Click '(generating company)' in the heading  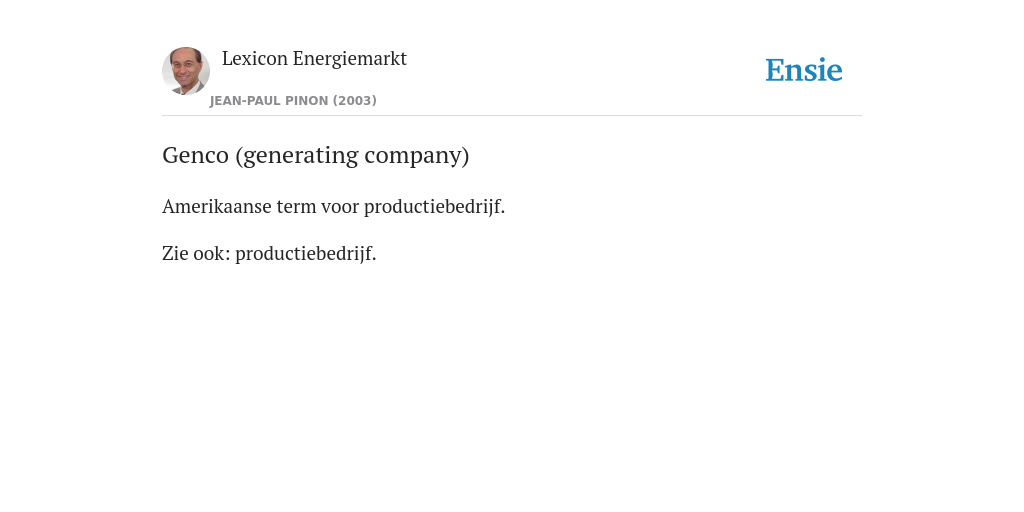[x=352, y=156]
